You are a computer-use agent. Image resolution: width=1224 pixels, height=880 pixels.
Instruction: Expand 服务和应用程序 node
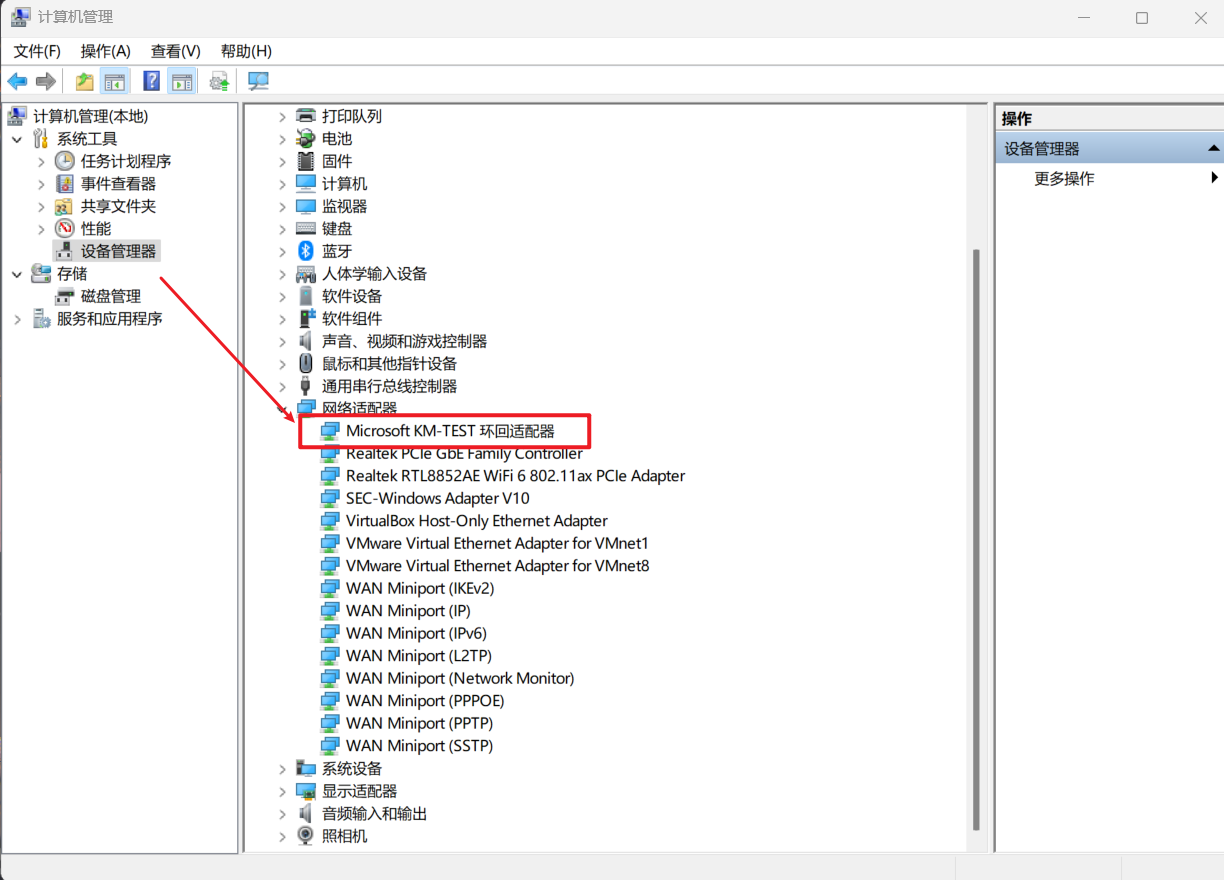[x=17, y=319]
